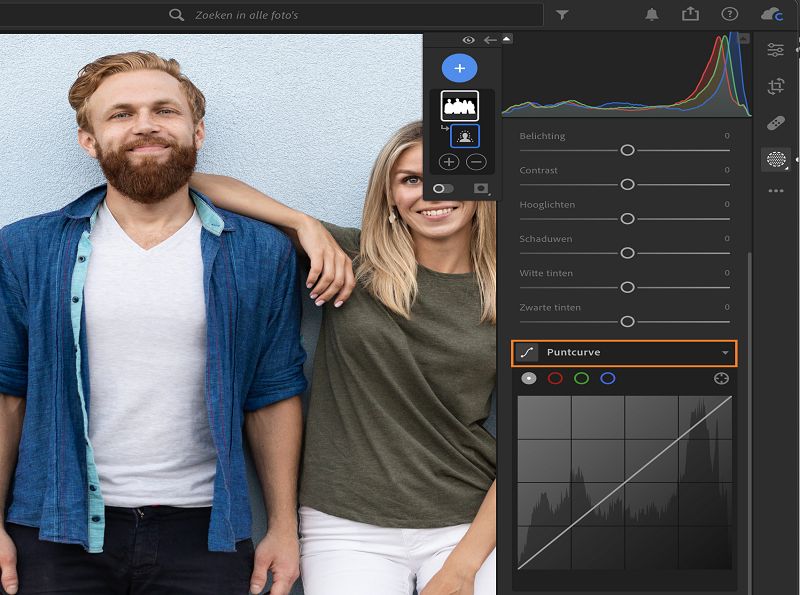Toggle the mask panel on/off switch

coord(442,188)
